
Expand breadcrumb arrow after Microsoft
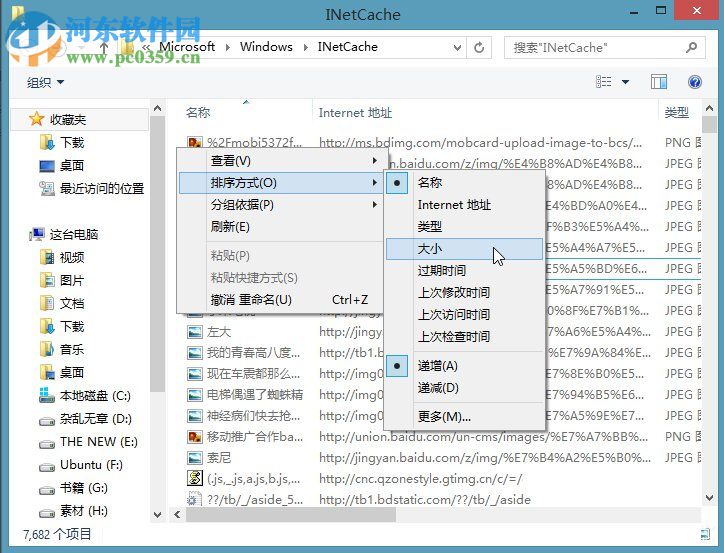pyautogui.click(x=227, y=48)
